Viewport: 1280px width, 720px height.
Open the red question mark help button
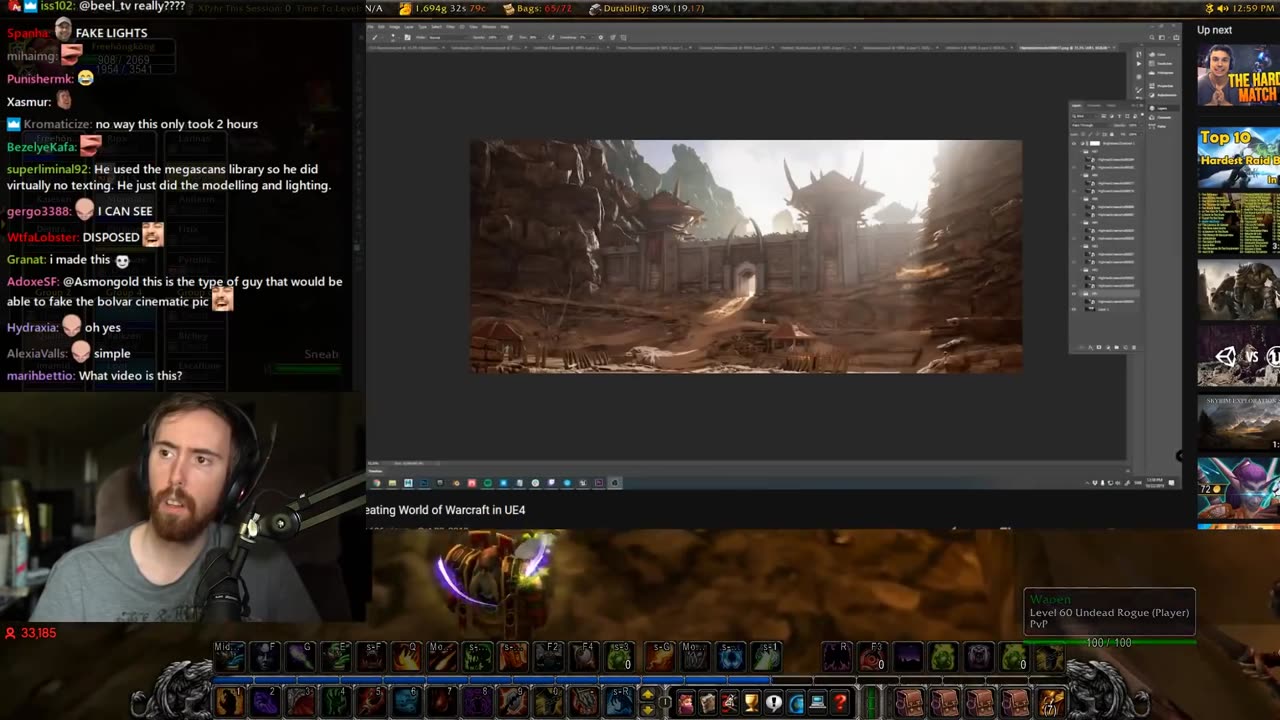click(840, 702)
